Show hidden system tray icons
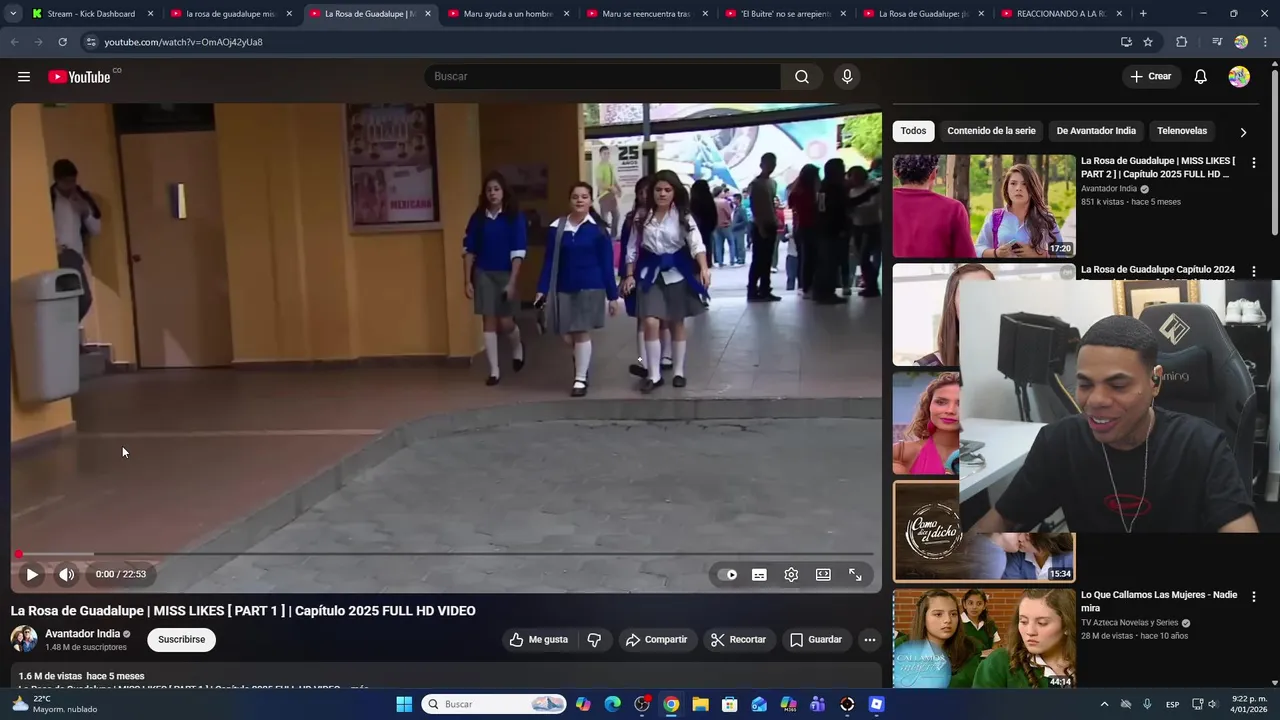Screen dimensions: 1280x720 click(1104, 705)
